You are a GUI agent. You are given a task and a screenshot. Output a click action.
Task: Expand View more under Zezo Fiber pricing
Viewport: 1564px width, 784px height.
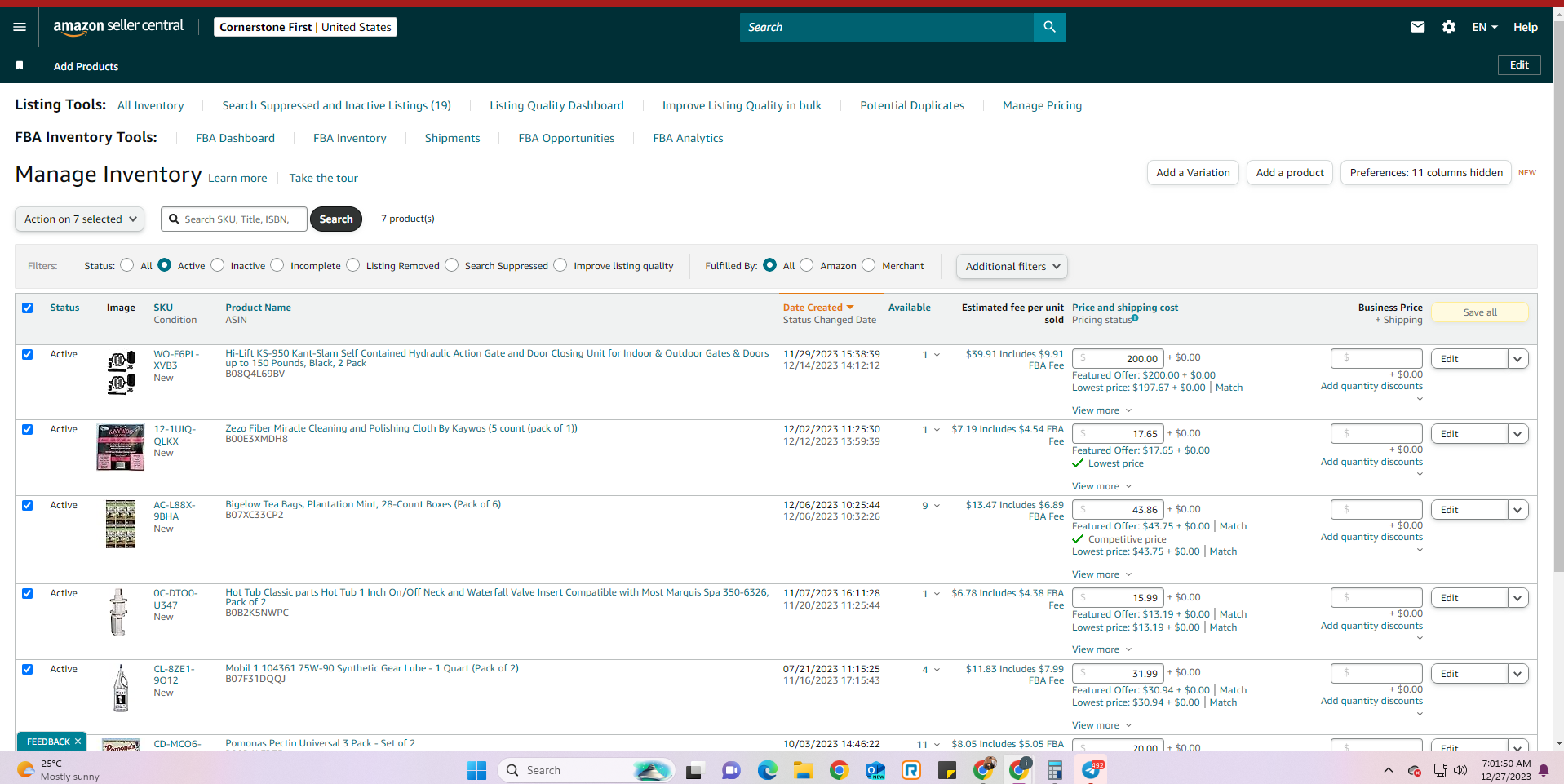tap(1101, 486)
